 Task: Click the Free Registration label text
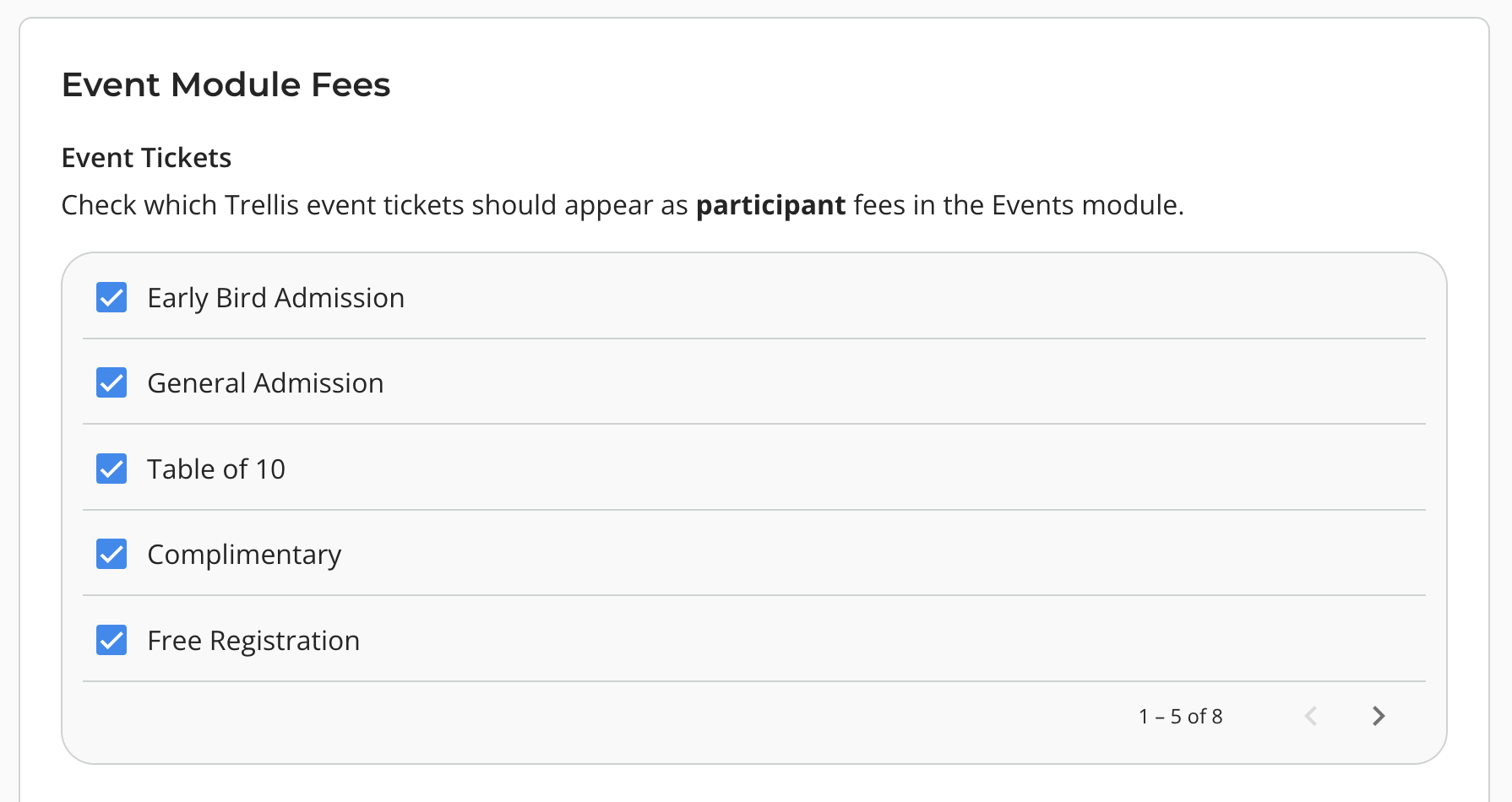point(253,641)
